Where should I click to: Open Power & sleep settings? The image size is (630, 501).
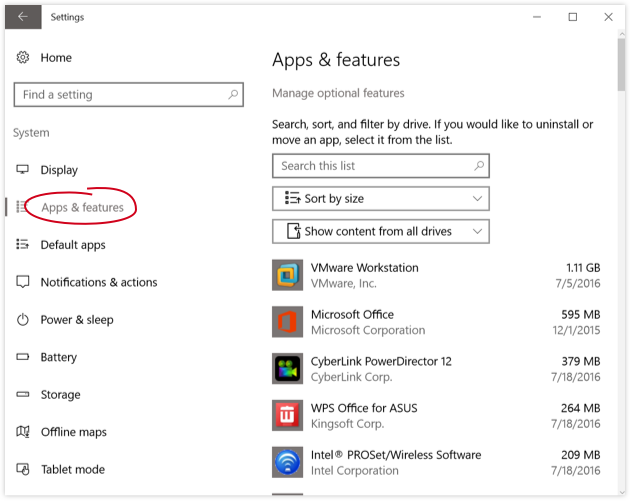tap(77, 320)
